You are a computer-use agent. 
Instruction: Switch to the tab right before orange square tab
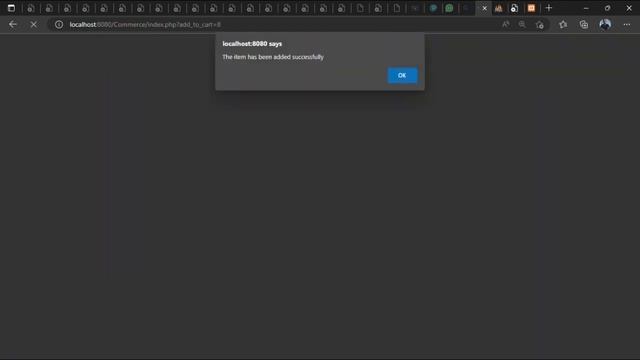(514, 8)
